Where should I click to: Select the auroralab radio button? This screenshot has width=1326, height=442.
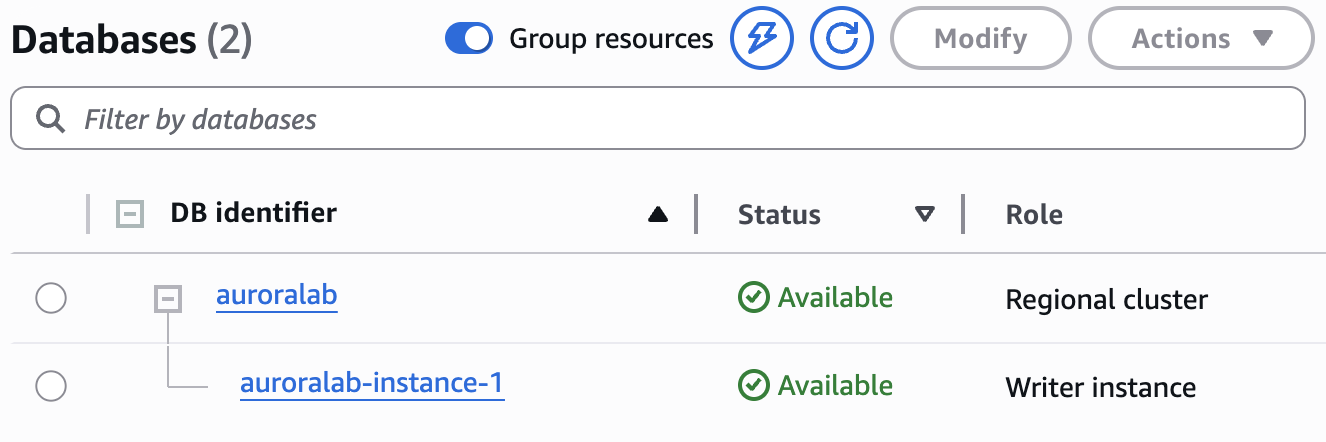coord(51,298)
